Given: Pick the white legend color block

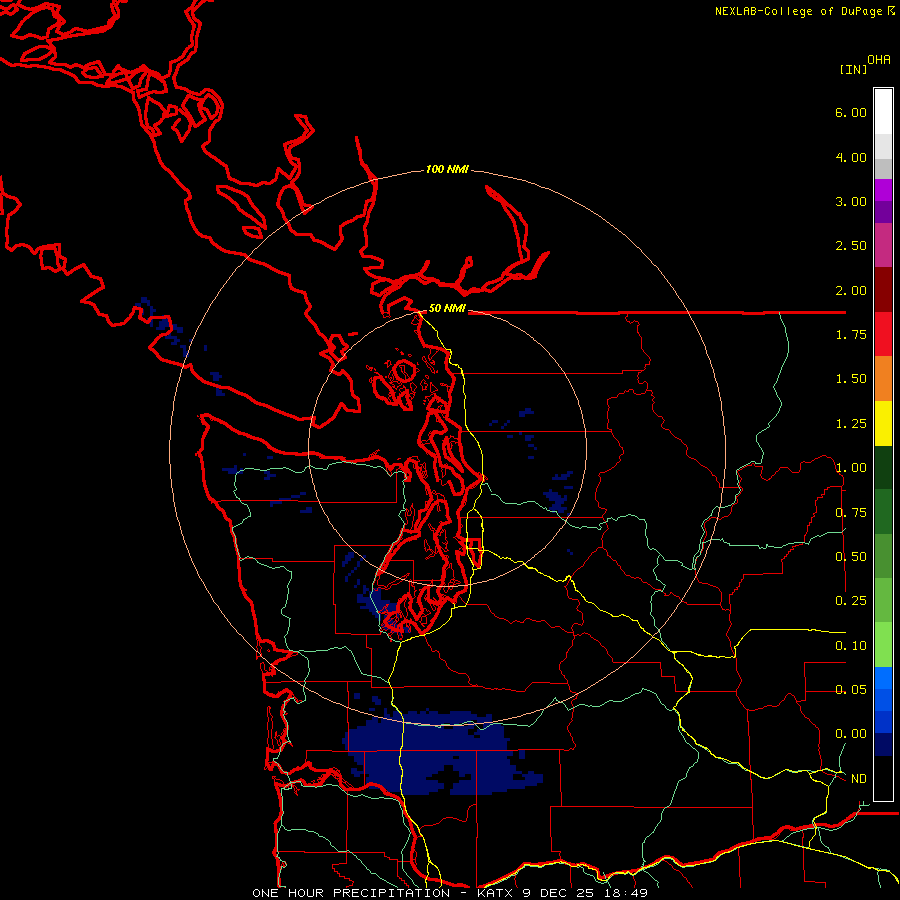Looking at the screenshot, I should click(x=883, y=111).
